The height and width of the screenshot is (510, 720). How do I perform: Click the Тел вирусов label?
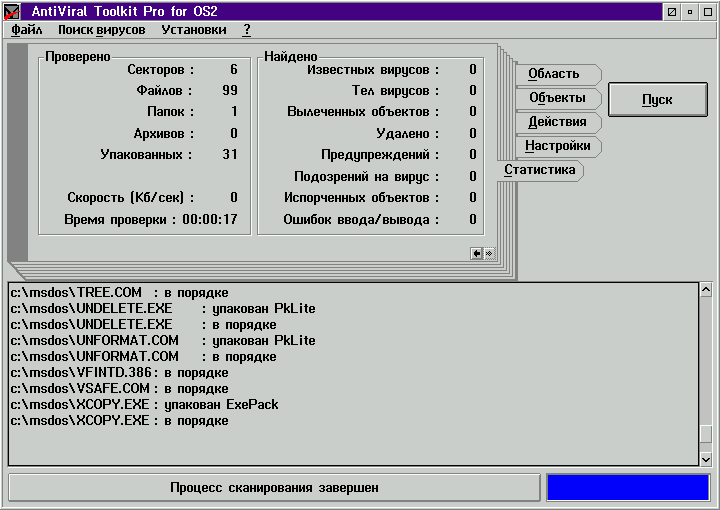395,91
